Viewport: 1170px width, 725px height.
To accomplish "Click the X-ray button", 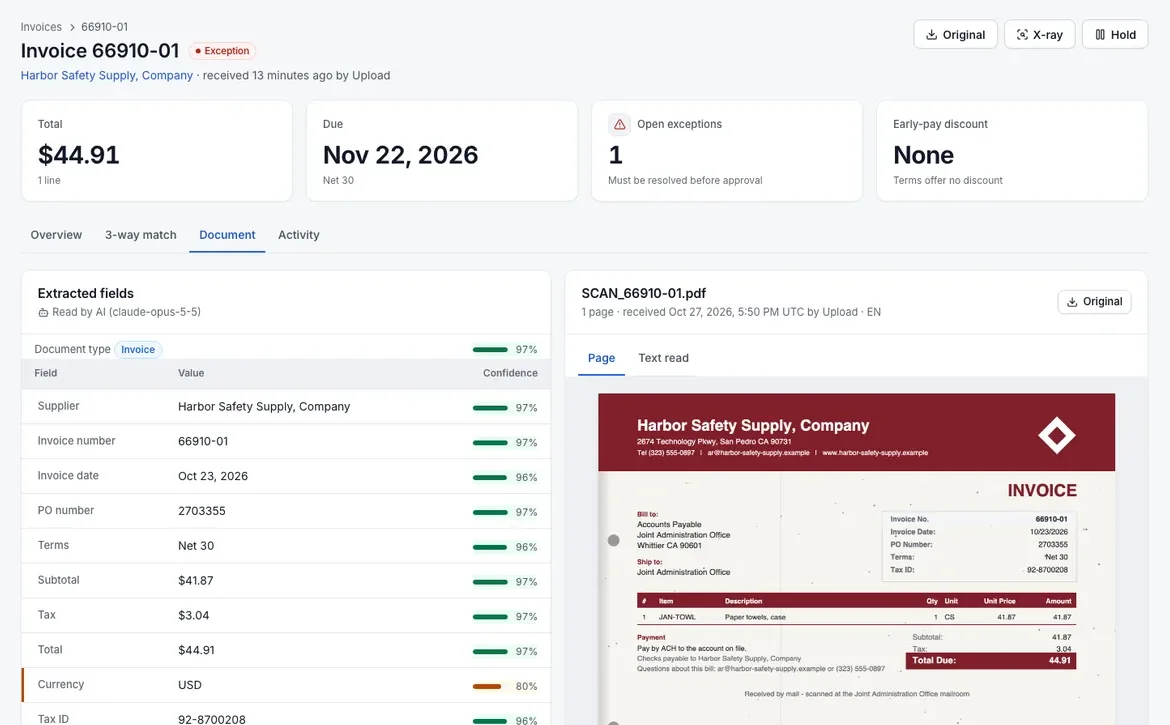I will (x=1039, y=35).
